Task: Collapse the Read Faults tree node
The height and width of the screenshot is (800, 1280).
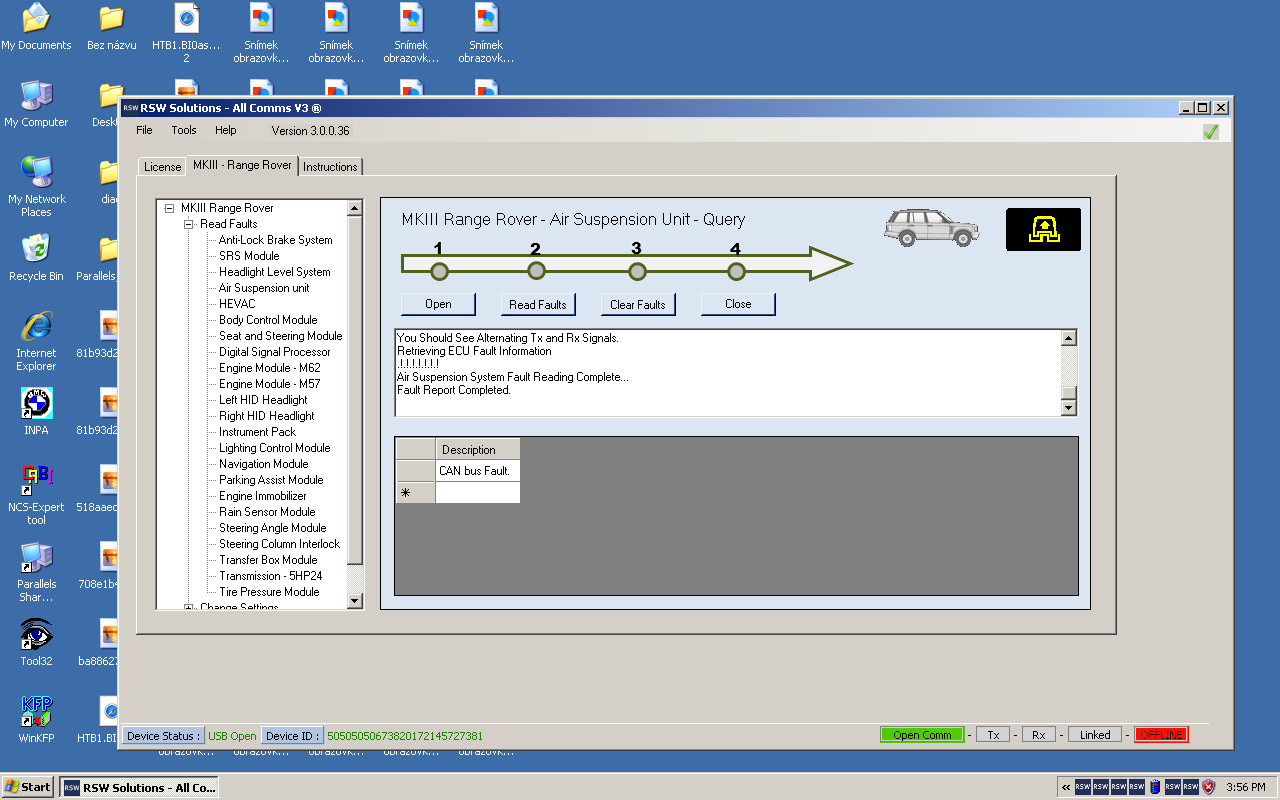Action: click(188, 224)
